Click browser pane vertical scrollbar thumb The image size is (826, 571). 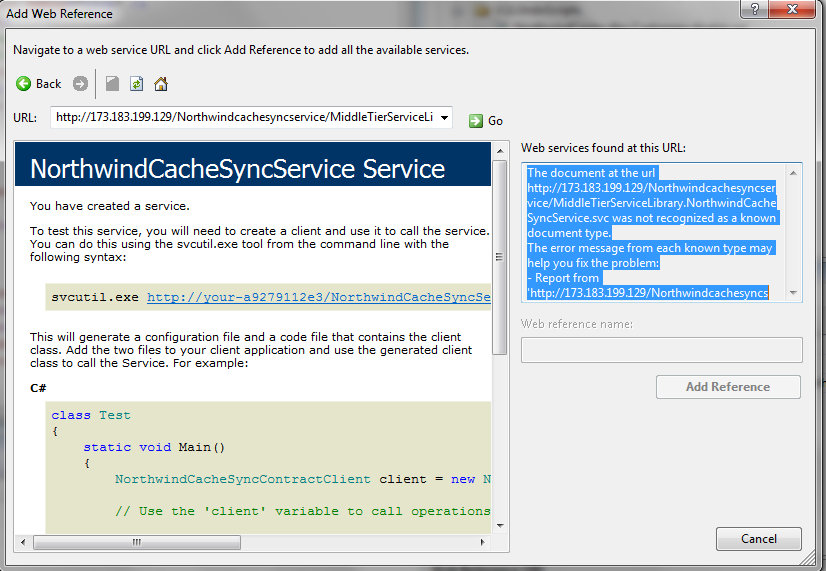(x=499, y=257)
